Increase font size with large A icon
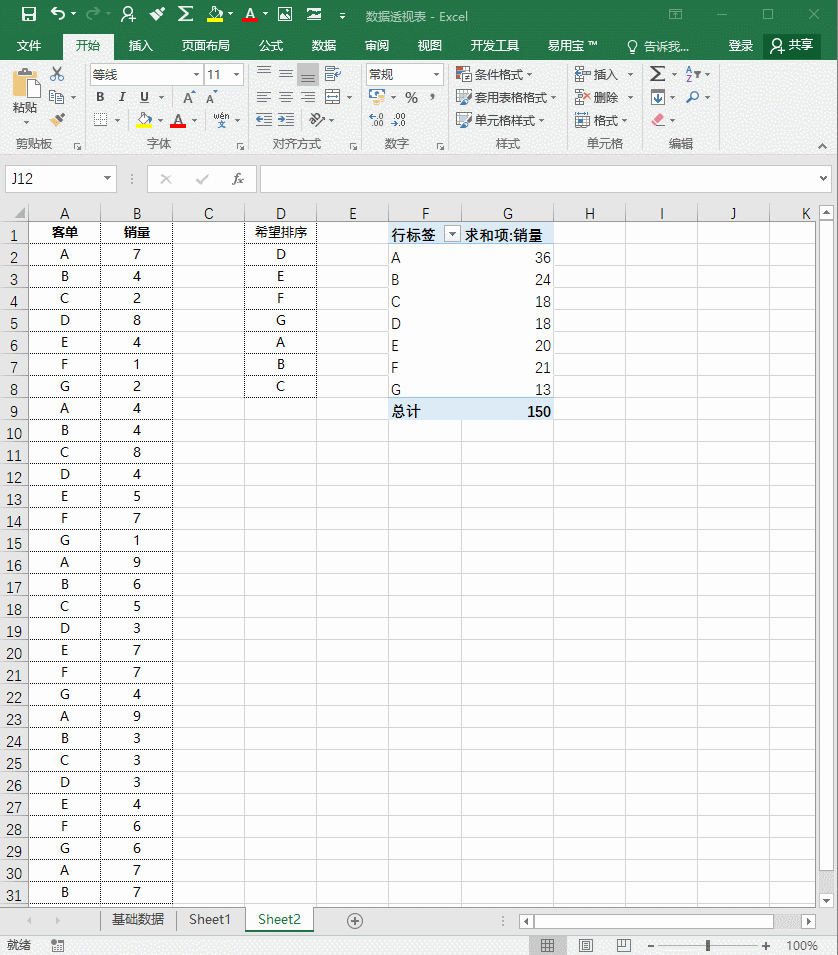The image size is (838, 955). 189,97
